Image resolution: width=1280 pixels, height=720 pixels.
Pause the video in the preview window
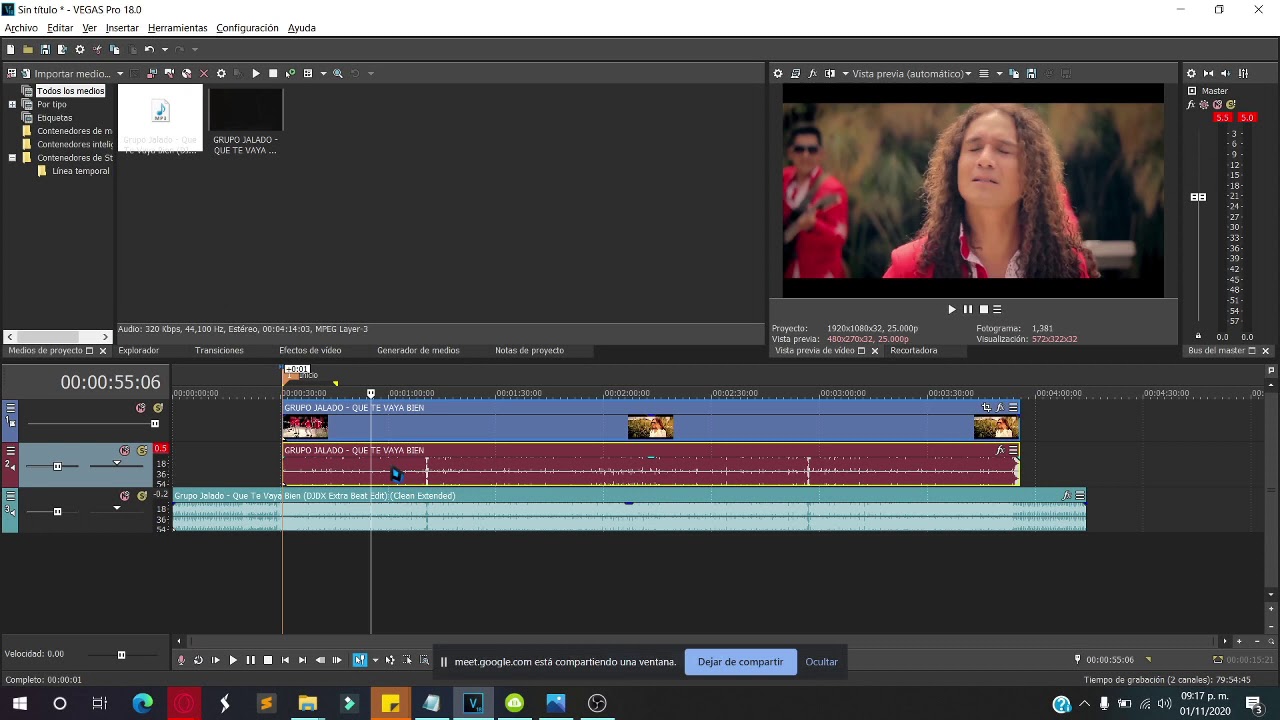point(967,309)
